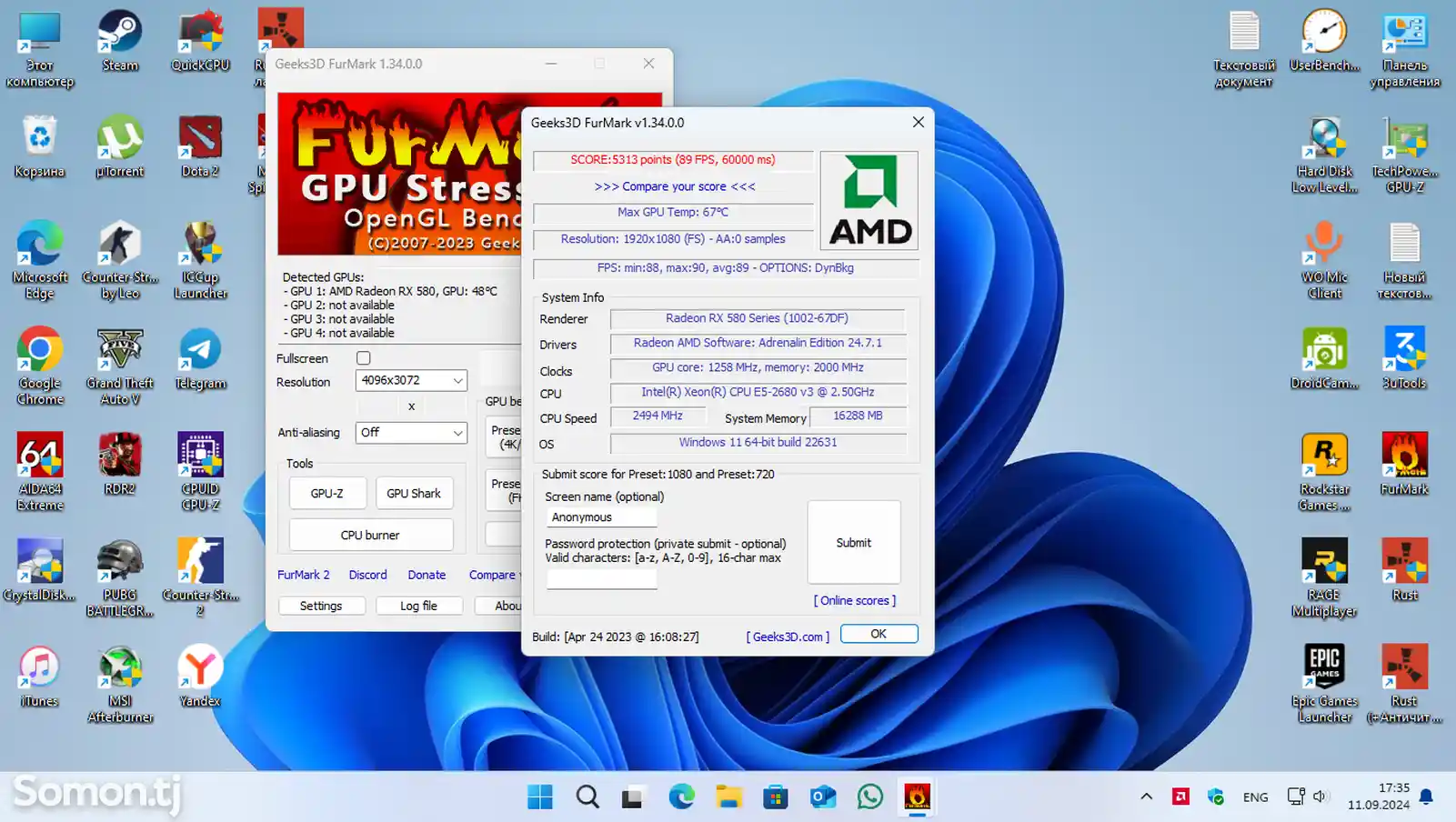The image size is (1456, 822).
Task: Open FurMark Settings button
Action: [x=321, y=606]
